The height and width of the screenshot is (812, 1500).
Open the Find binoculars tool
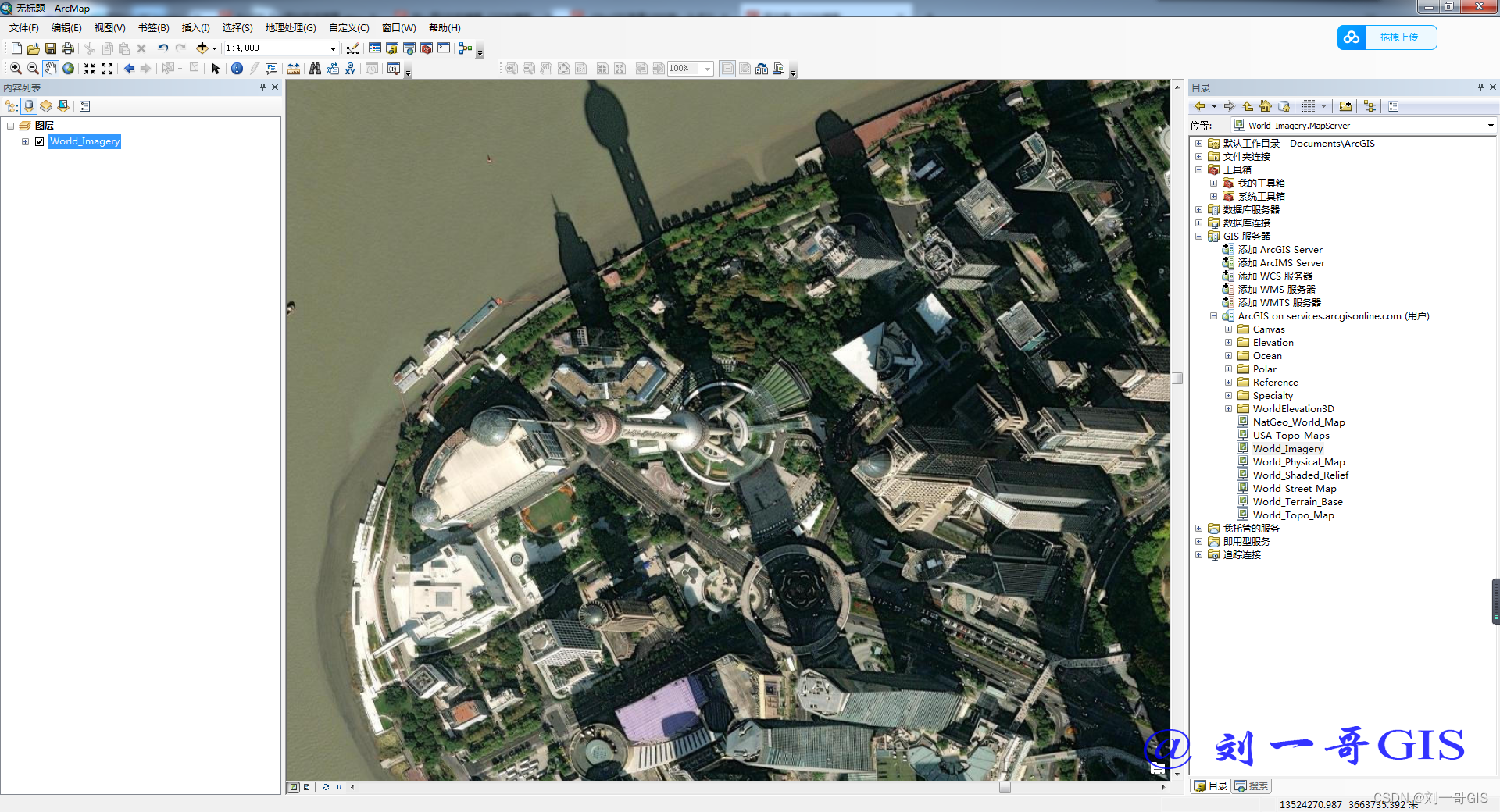pyautogui.click(x=315, y=69)
